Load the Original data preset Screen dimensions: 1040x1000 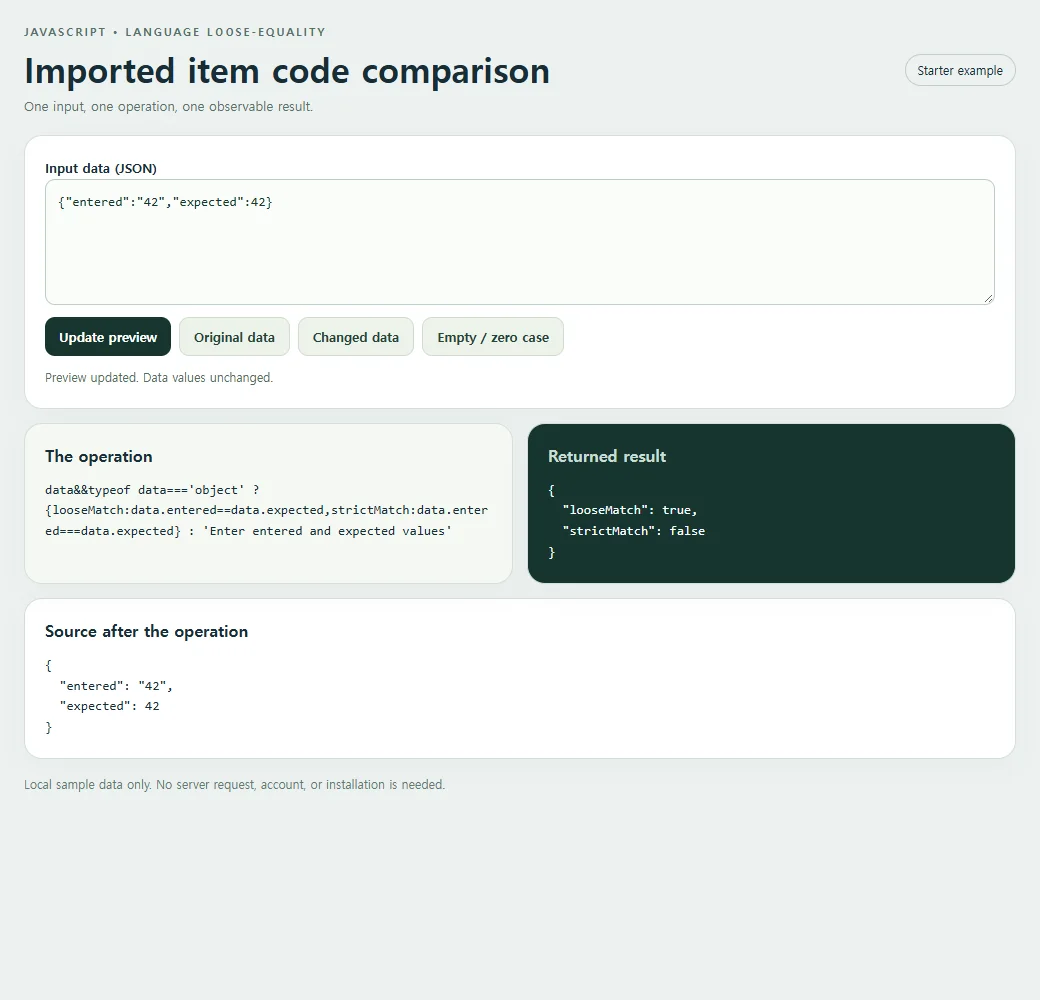[234, 337]
